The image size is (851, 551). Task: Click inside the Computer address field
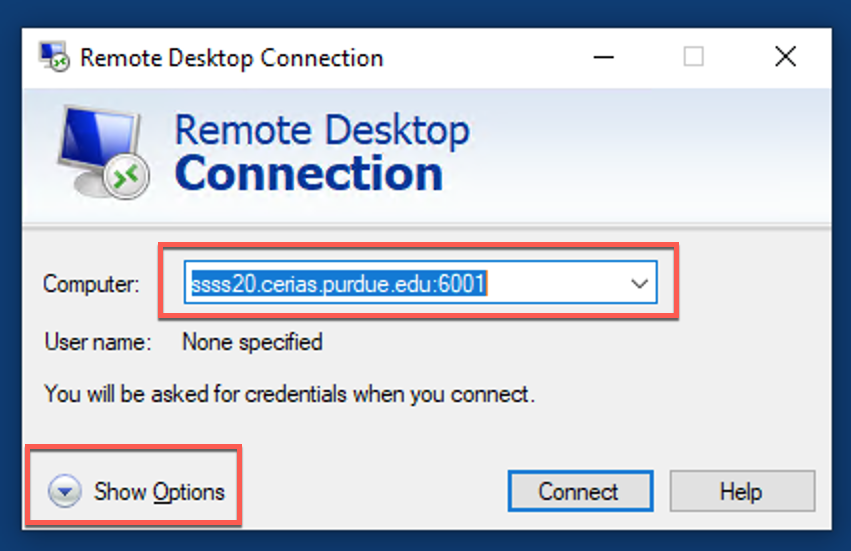[420, 283]
